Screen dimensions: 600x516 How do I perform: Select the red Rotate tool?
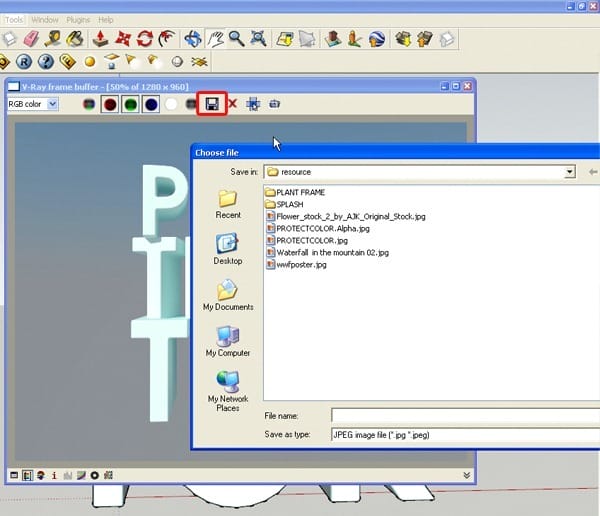point(145,39)
